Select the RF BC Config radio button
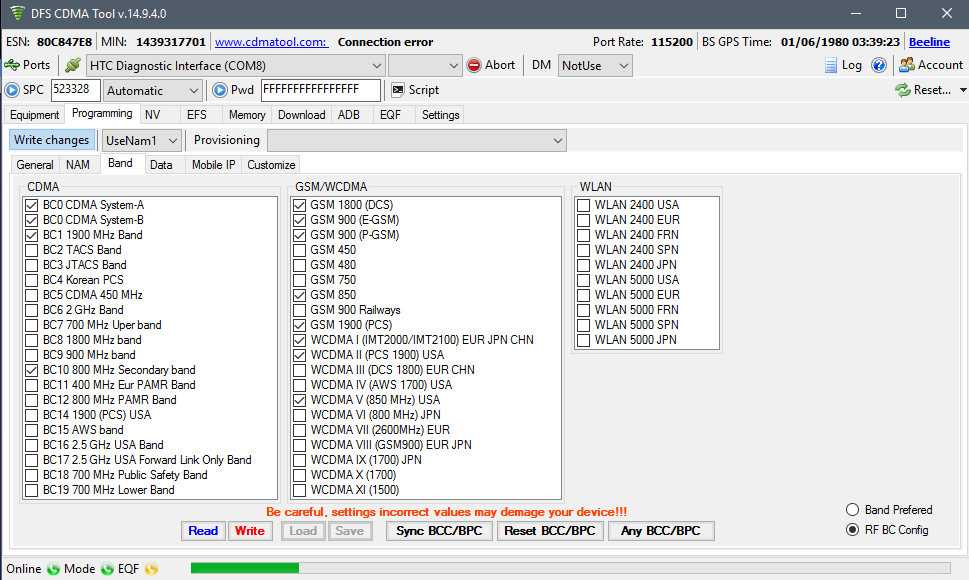 pos(853,530)
